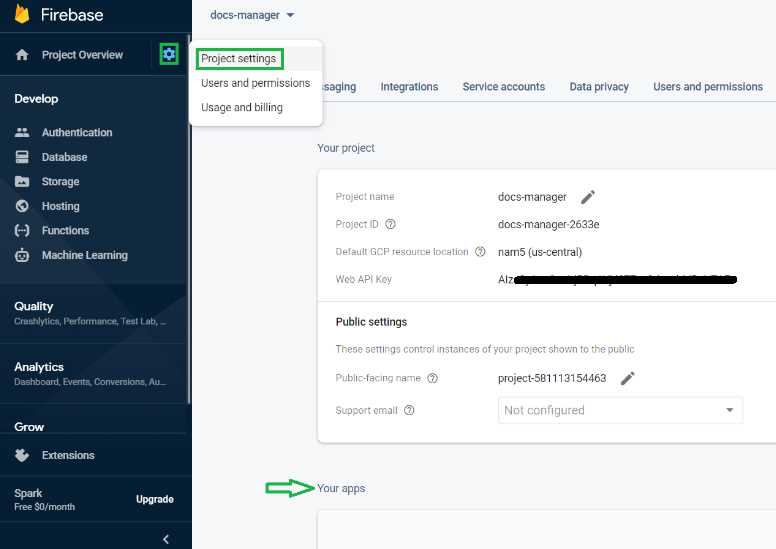This screenshot has width=776, height=549.
Task: Open help icon next to Public-facing name
Action: click(x=432, y=378)
